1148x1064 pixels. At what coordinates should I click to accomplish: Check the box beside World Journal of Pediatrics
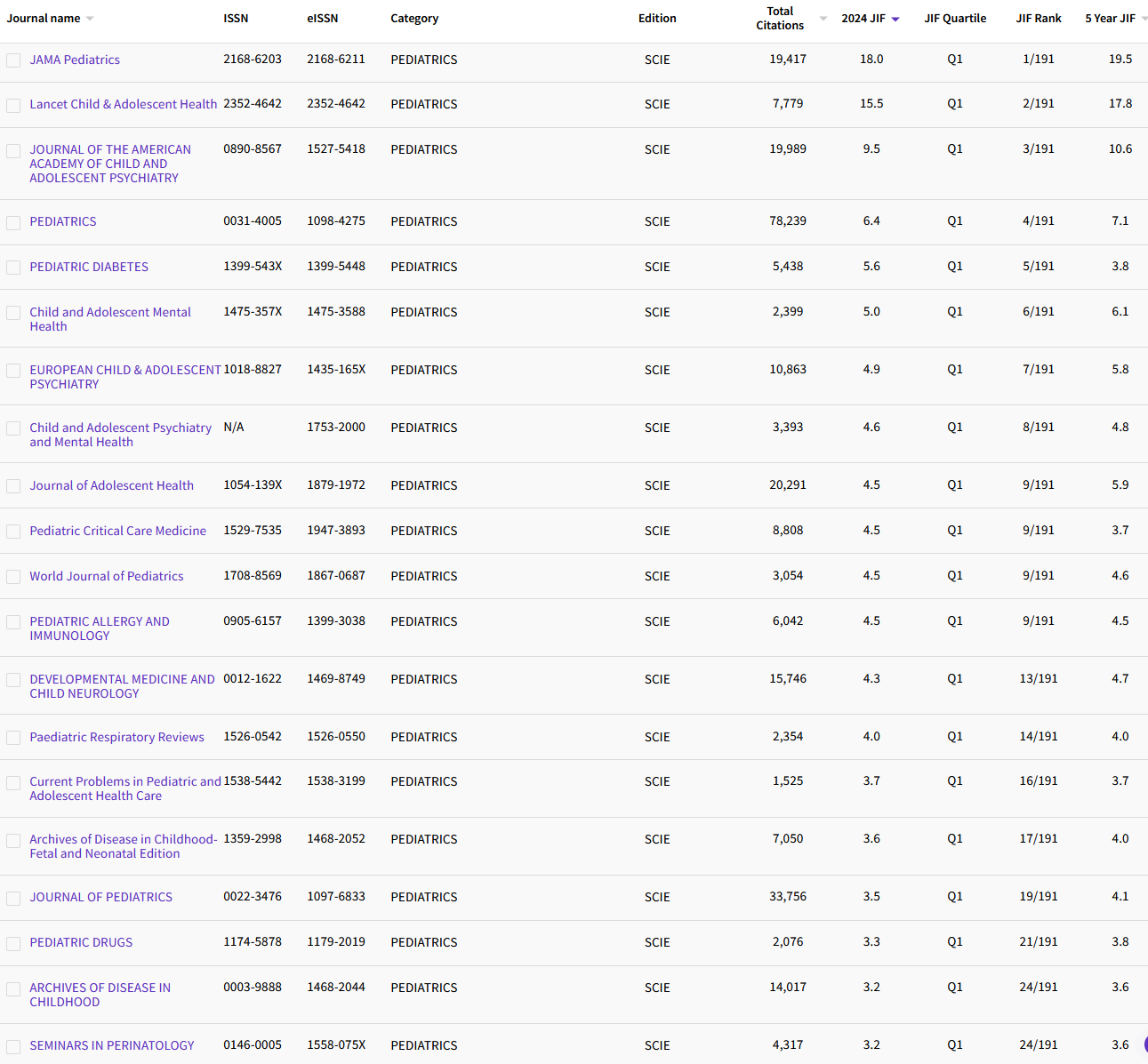[x=13, y=577]
